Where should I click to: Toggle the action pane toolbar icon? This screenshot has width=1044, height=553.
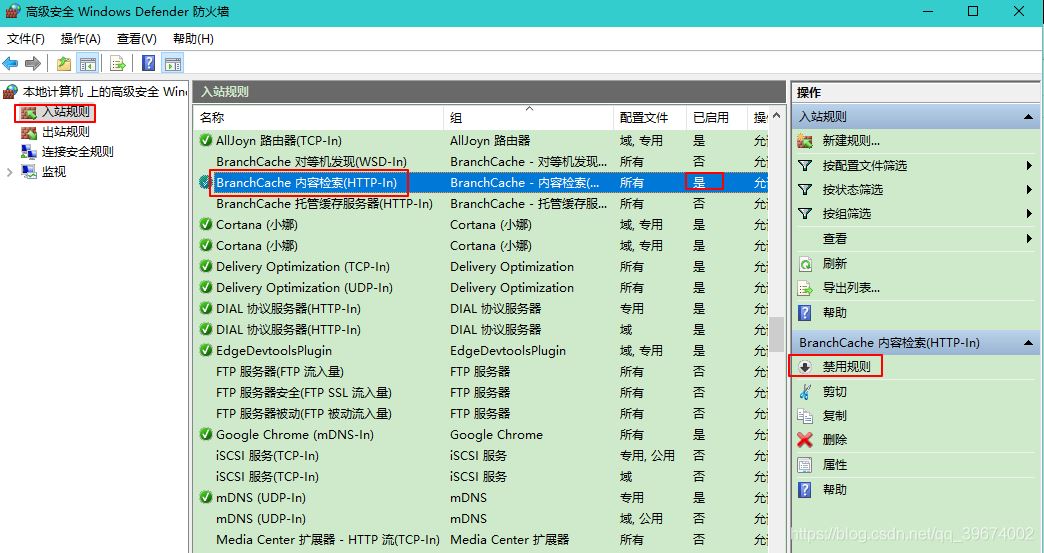pos(173,64)
